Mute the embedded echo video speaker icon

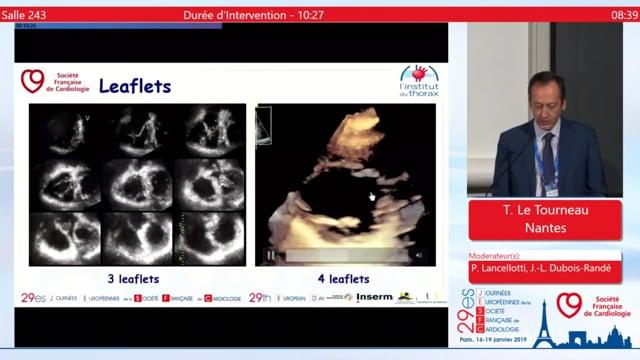click(x=419, y=256)
